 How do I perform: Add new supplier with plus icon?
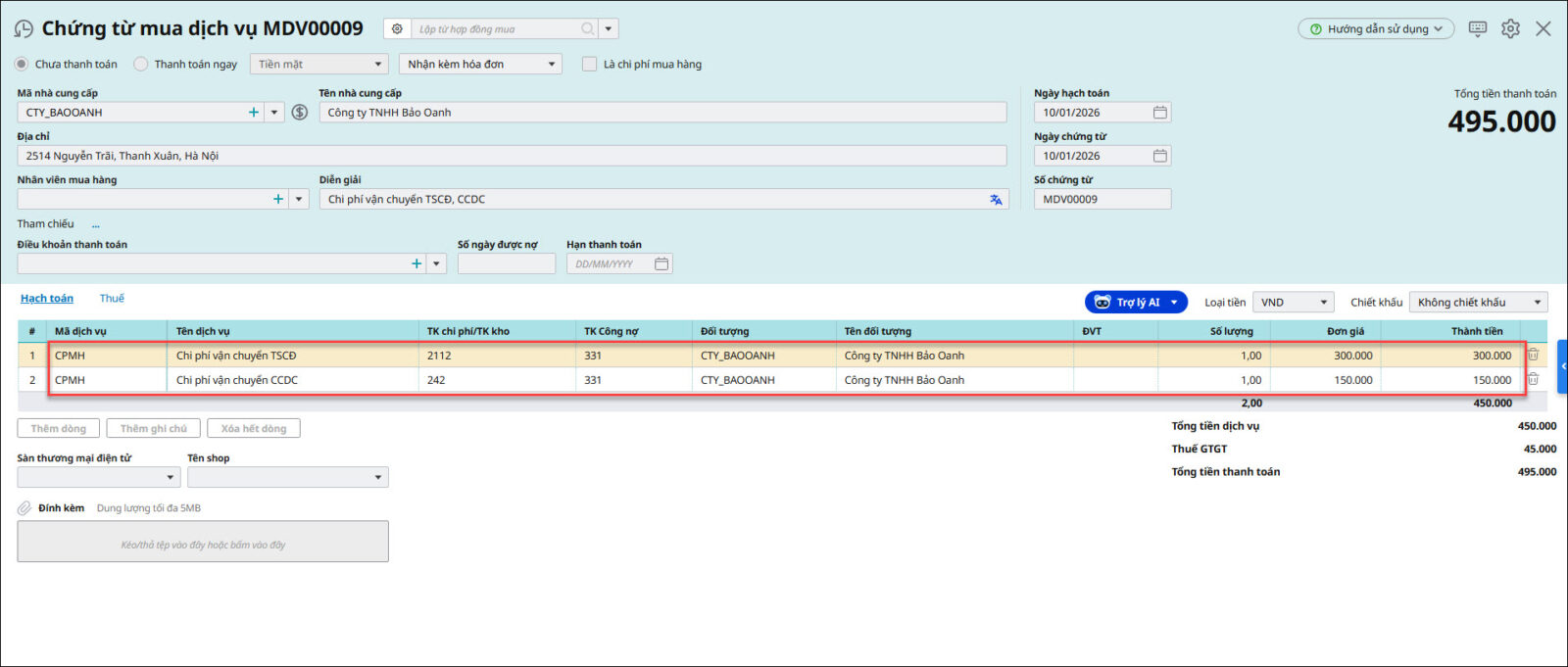coord(254,113)
